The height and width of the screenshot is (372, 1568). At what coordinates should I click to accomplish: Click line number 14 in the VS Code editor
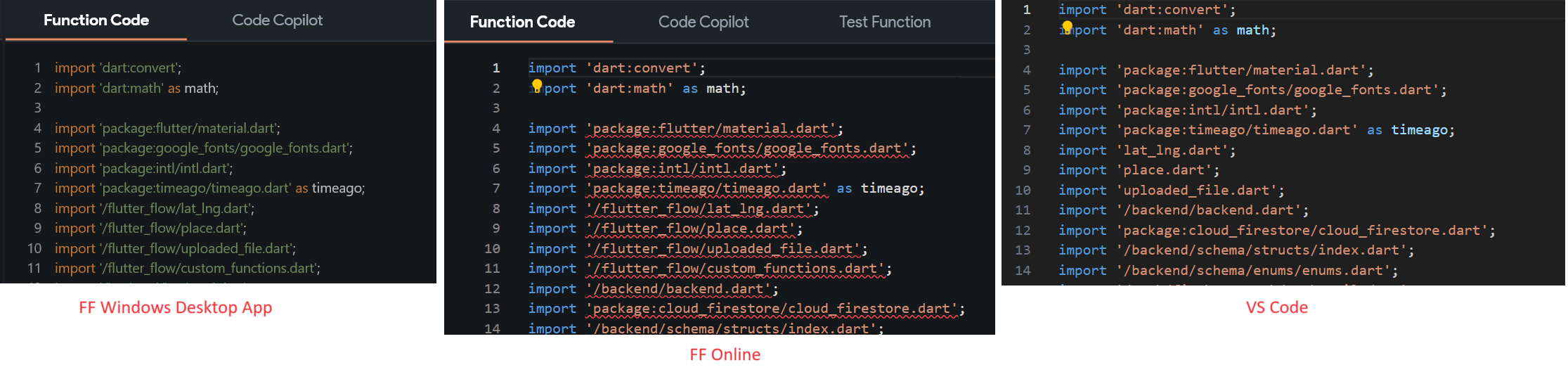click(1023, 271)
